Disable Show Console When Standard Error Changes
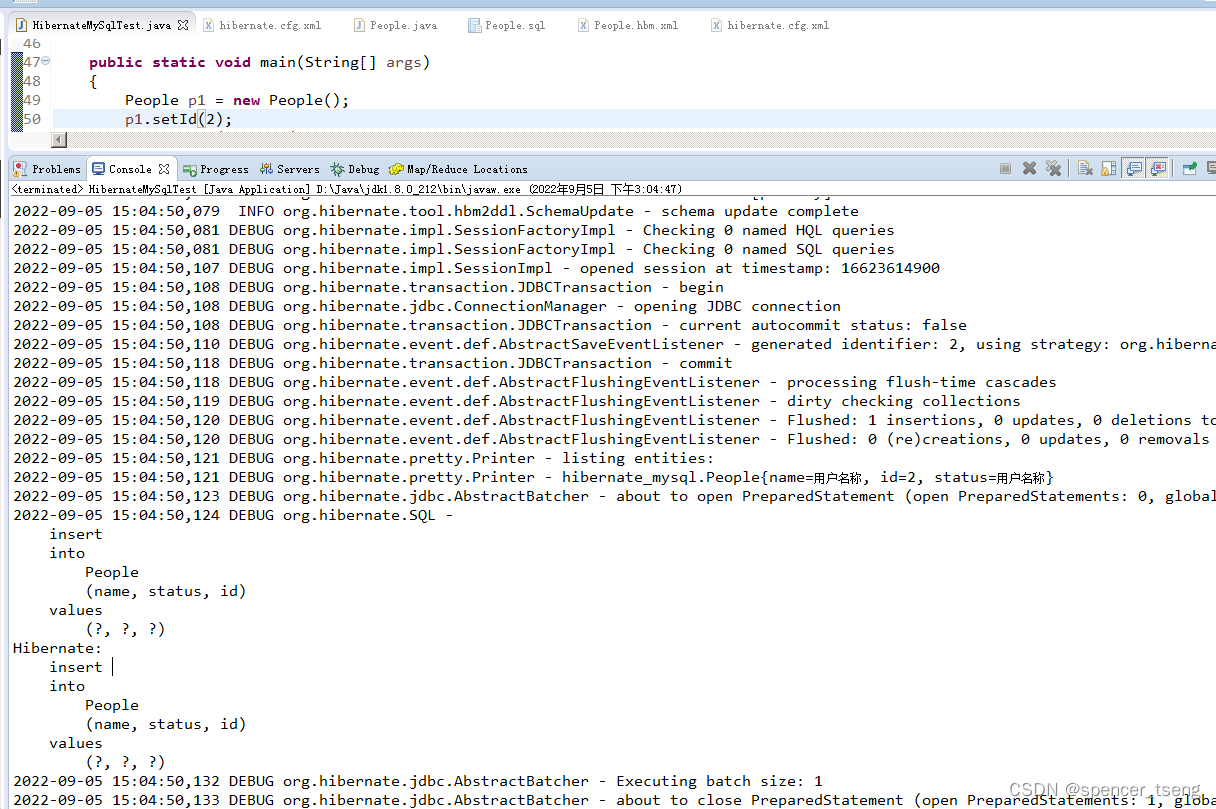 (x=1158, y=169)
